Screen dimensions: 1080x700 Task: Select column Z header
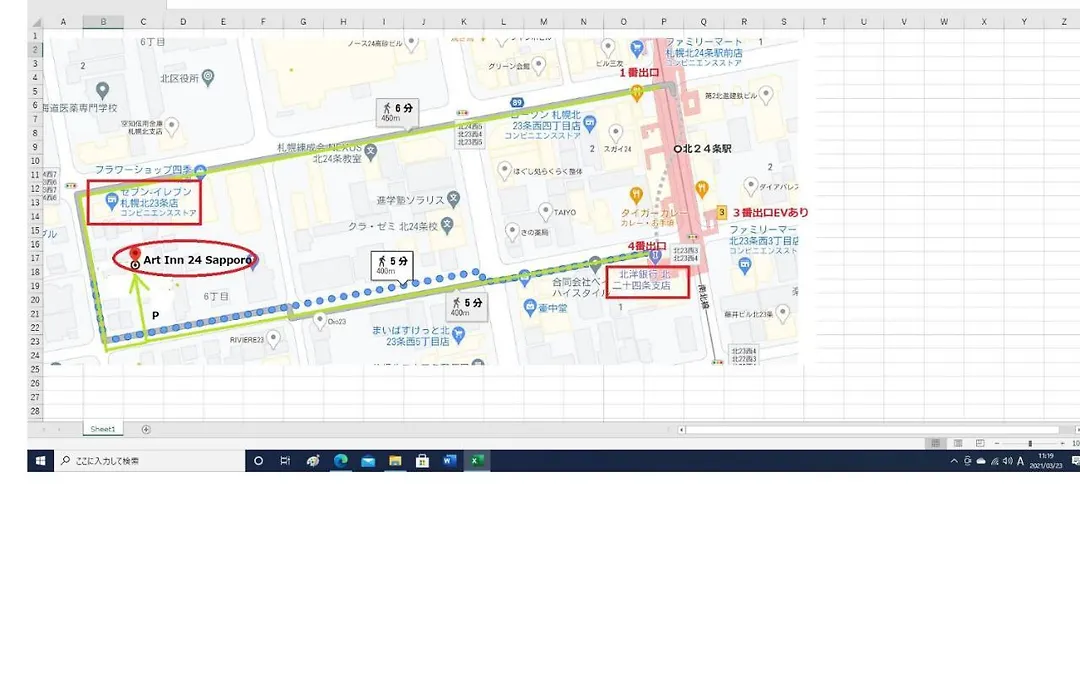click(x=1064, y=22)
